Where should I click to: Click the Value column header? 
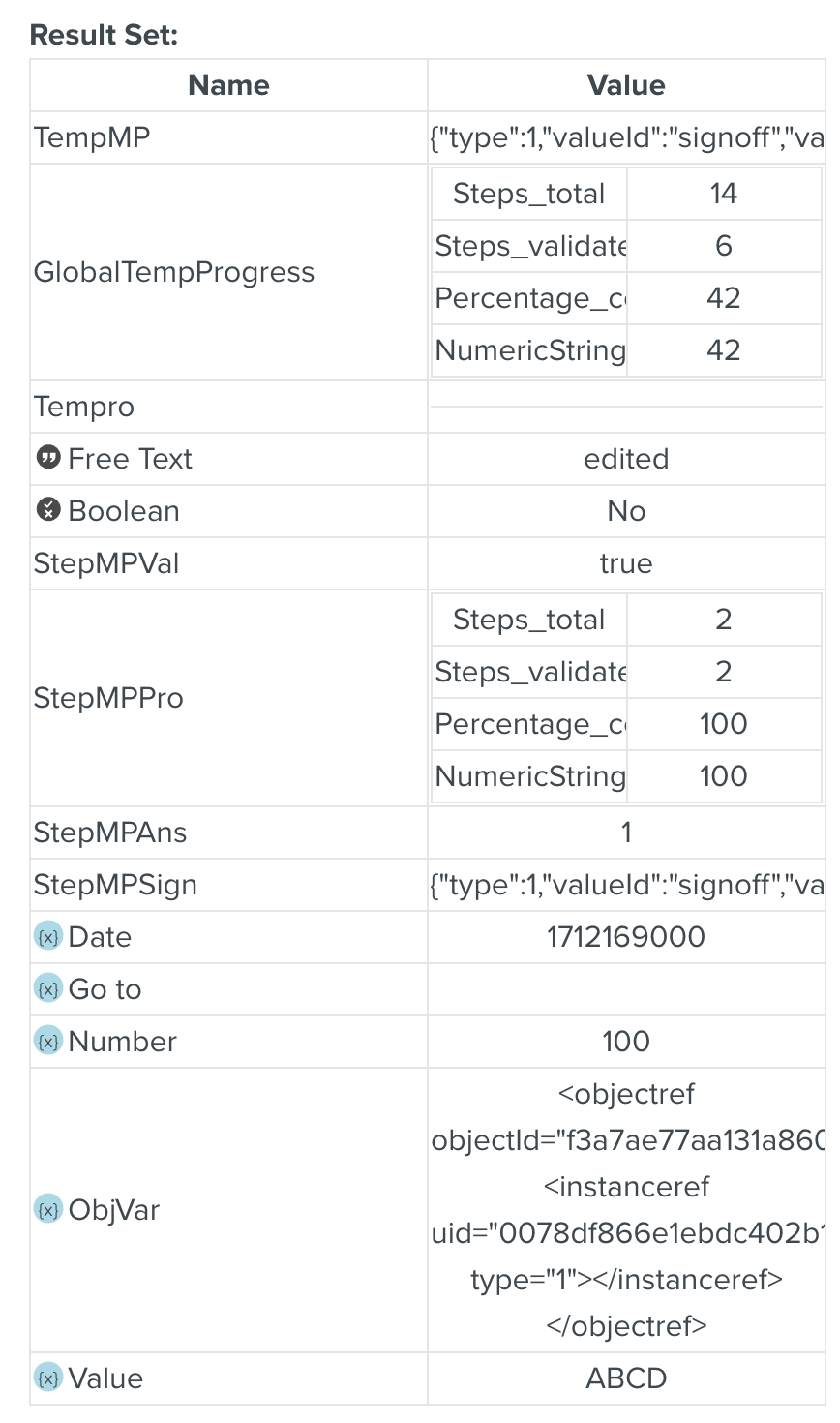click(x=626, y=85)
